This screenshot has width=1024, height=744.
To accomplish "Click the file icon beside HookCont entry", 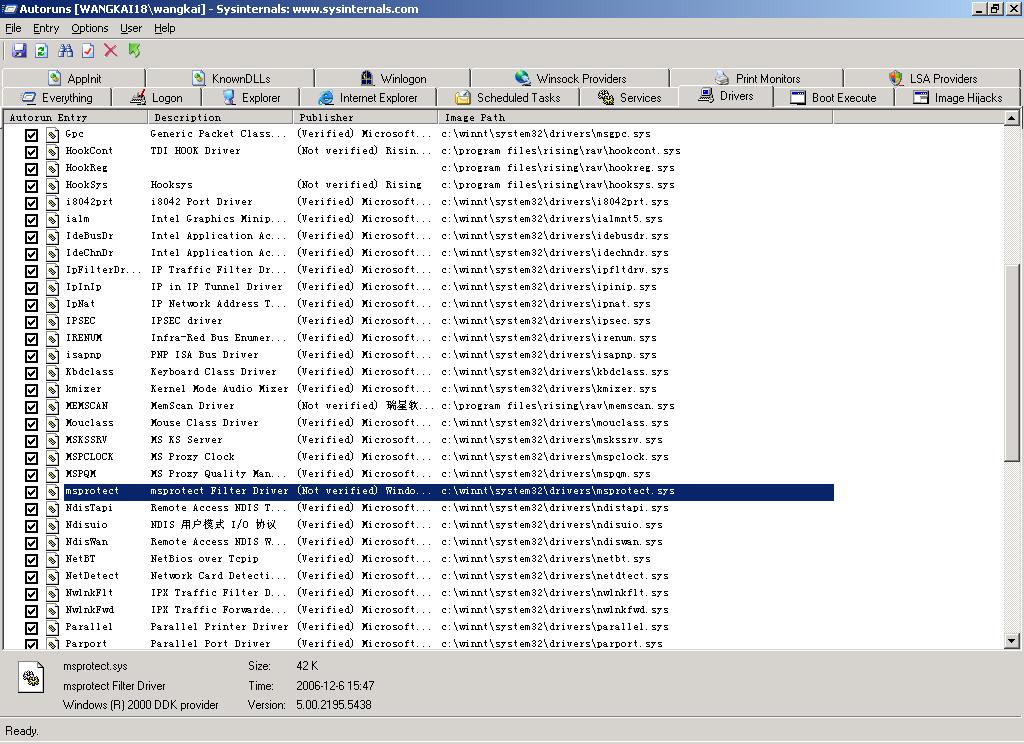I will [52, 152].
